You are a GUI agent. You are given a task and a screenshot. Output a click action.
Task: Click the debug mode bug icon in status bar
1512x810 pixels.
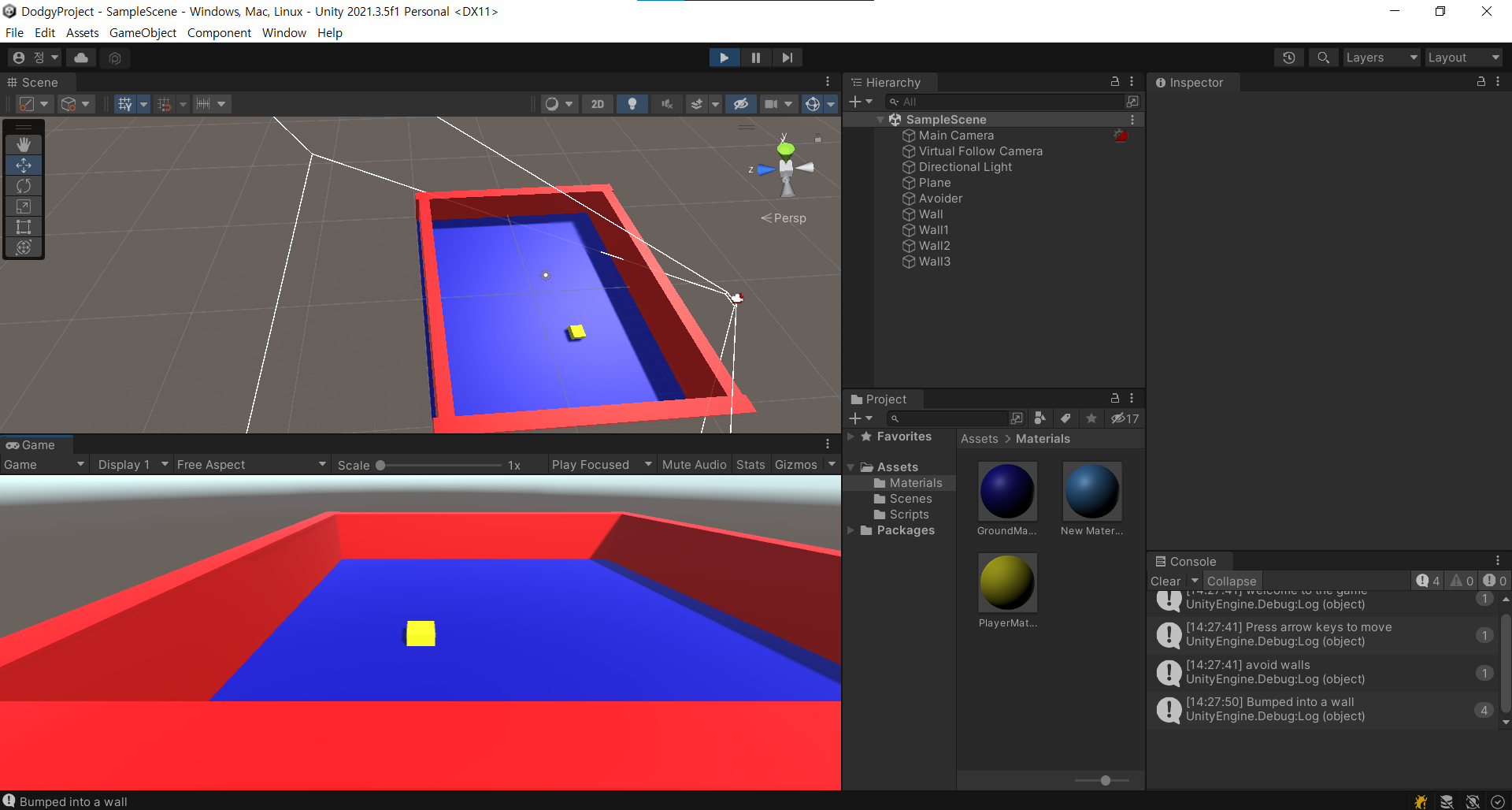1421,801
